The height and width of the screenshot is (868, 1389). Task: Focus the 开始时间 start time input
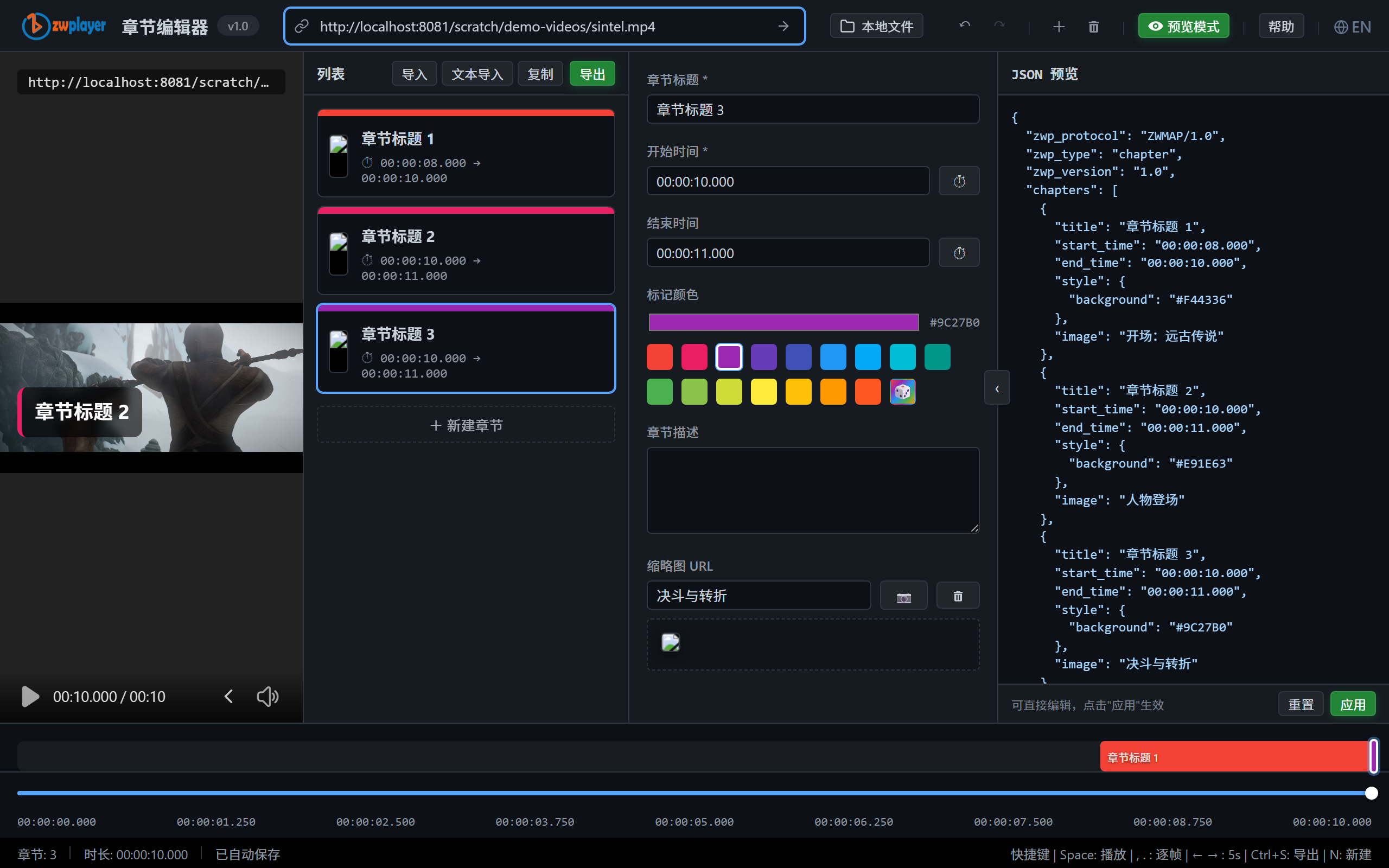788,181
